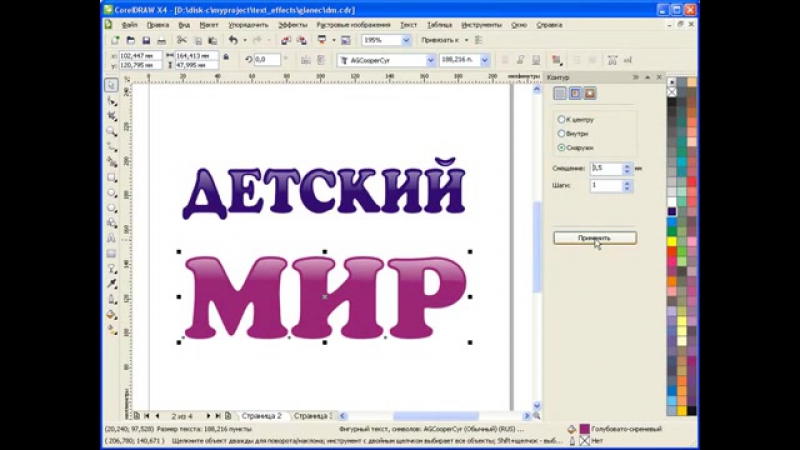The height and width of the screenshot is (450, 800).
Task: Click the 'Смещение' offset input field
Action: tap(605, 169)
